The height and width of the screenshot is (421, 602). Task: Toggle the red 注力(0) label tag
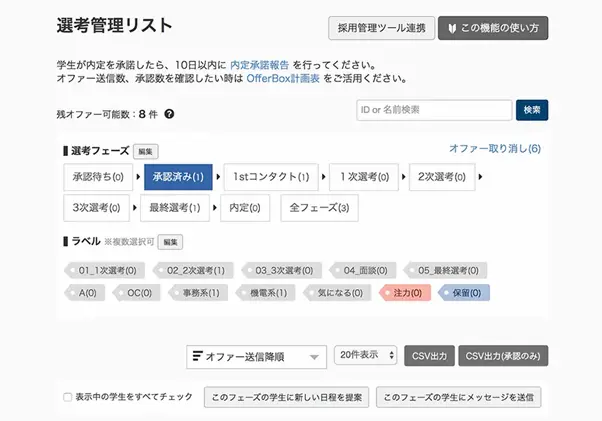pos(405,293)
